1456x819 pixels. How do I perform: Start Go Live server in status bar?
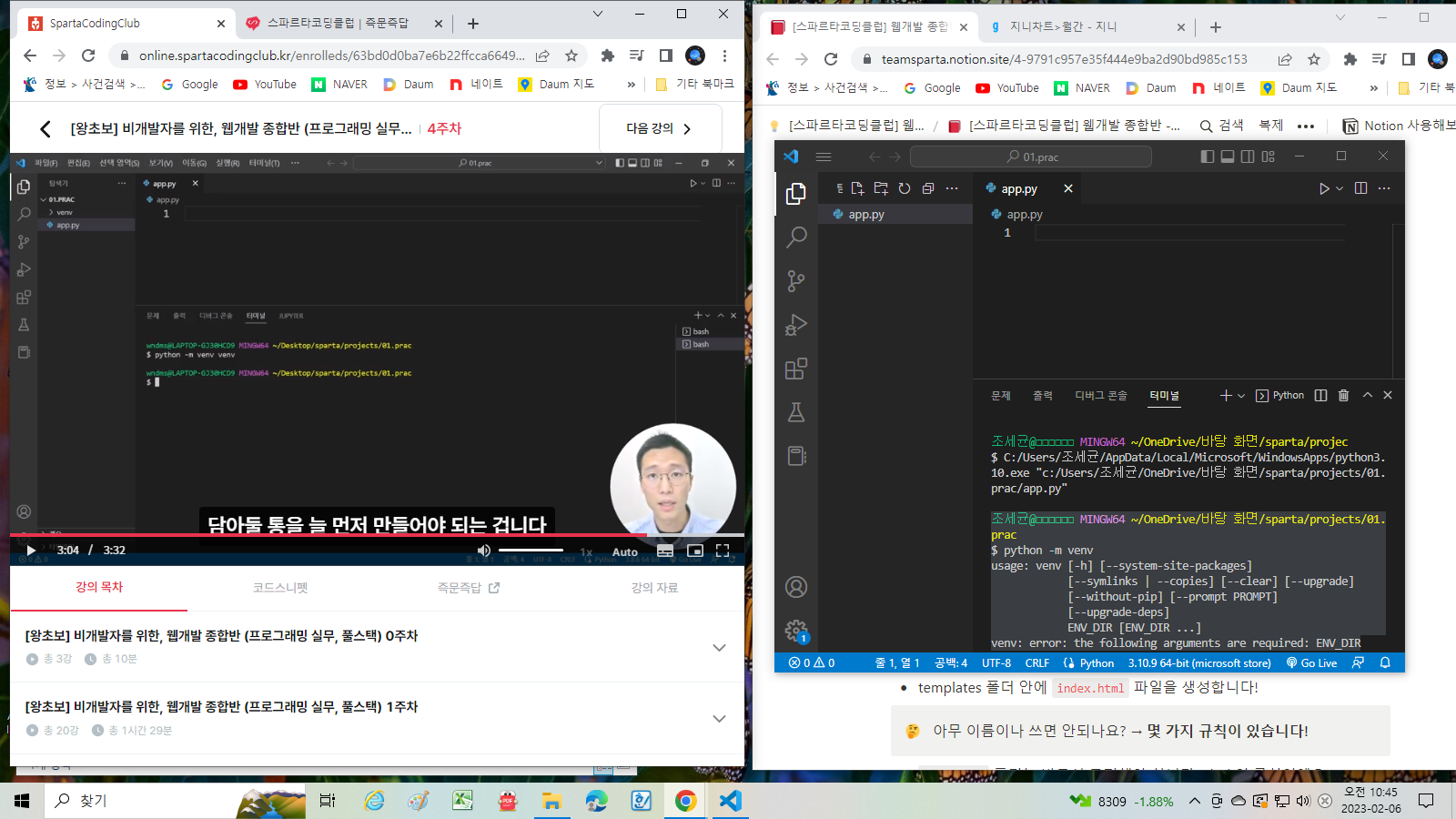point(1311,662)
